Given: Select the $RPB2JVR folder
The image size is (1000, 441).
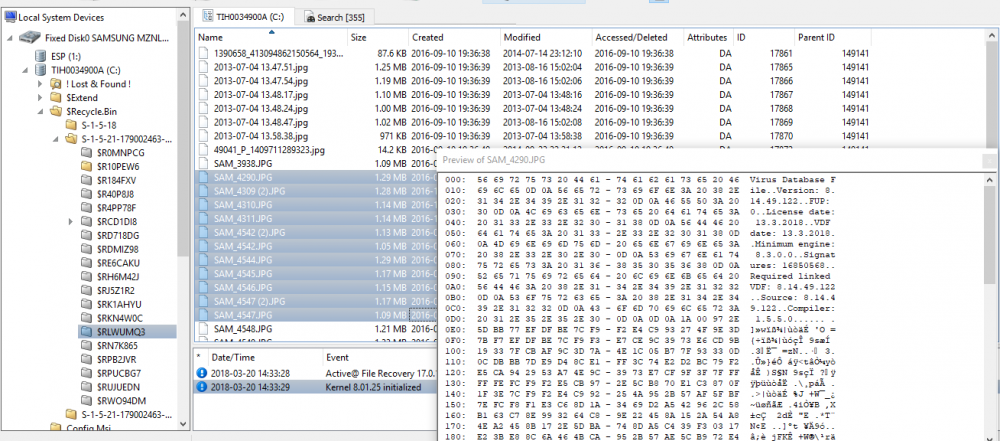Looking at the screenshot, I should click(x=117, y=359).
